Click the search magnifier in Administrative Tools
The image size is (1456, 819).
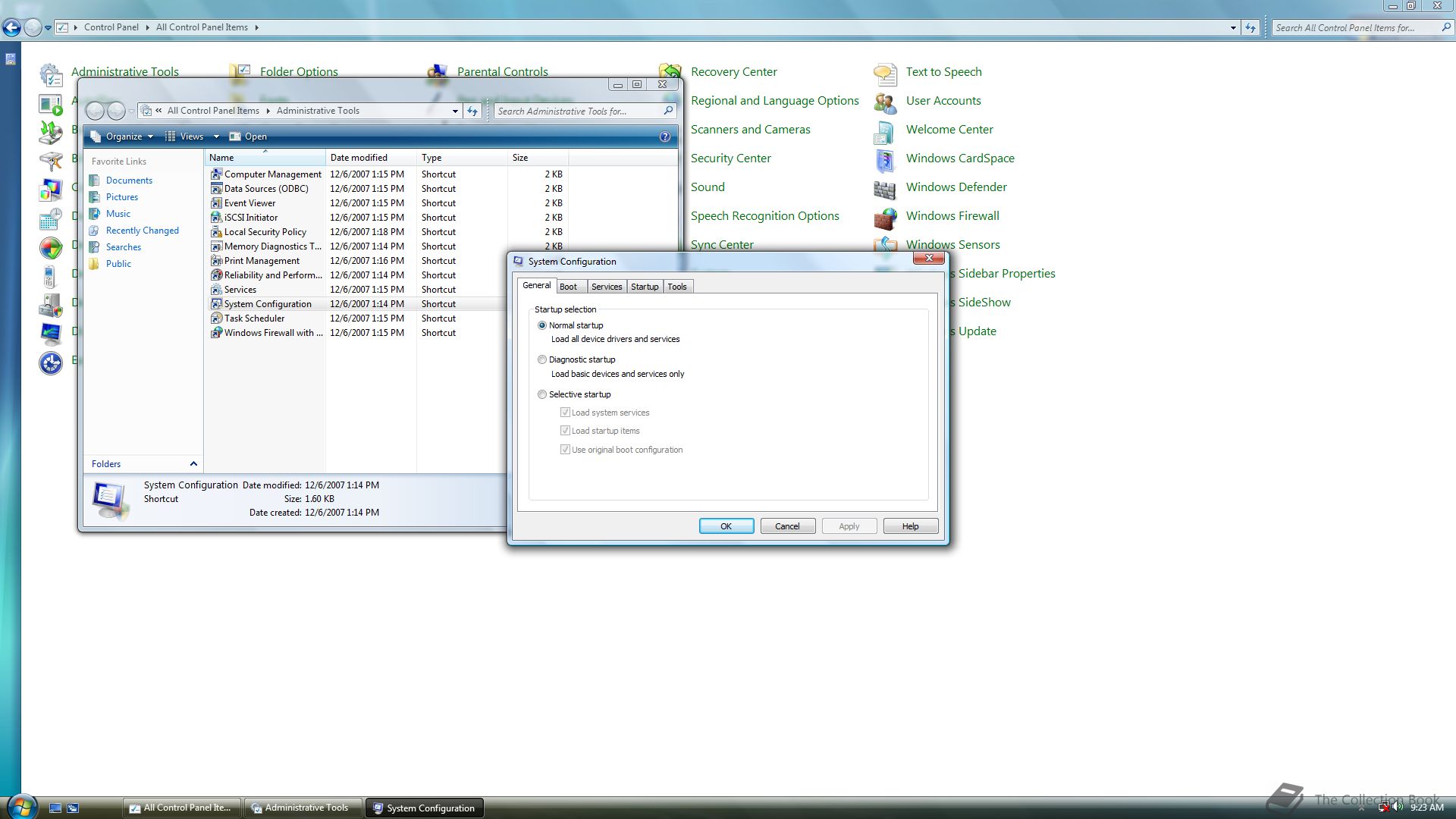point(668,111)
